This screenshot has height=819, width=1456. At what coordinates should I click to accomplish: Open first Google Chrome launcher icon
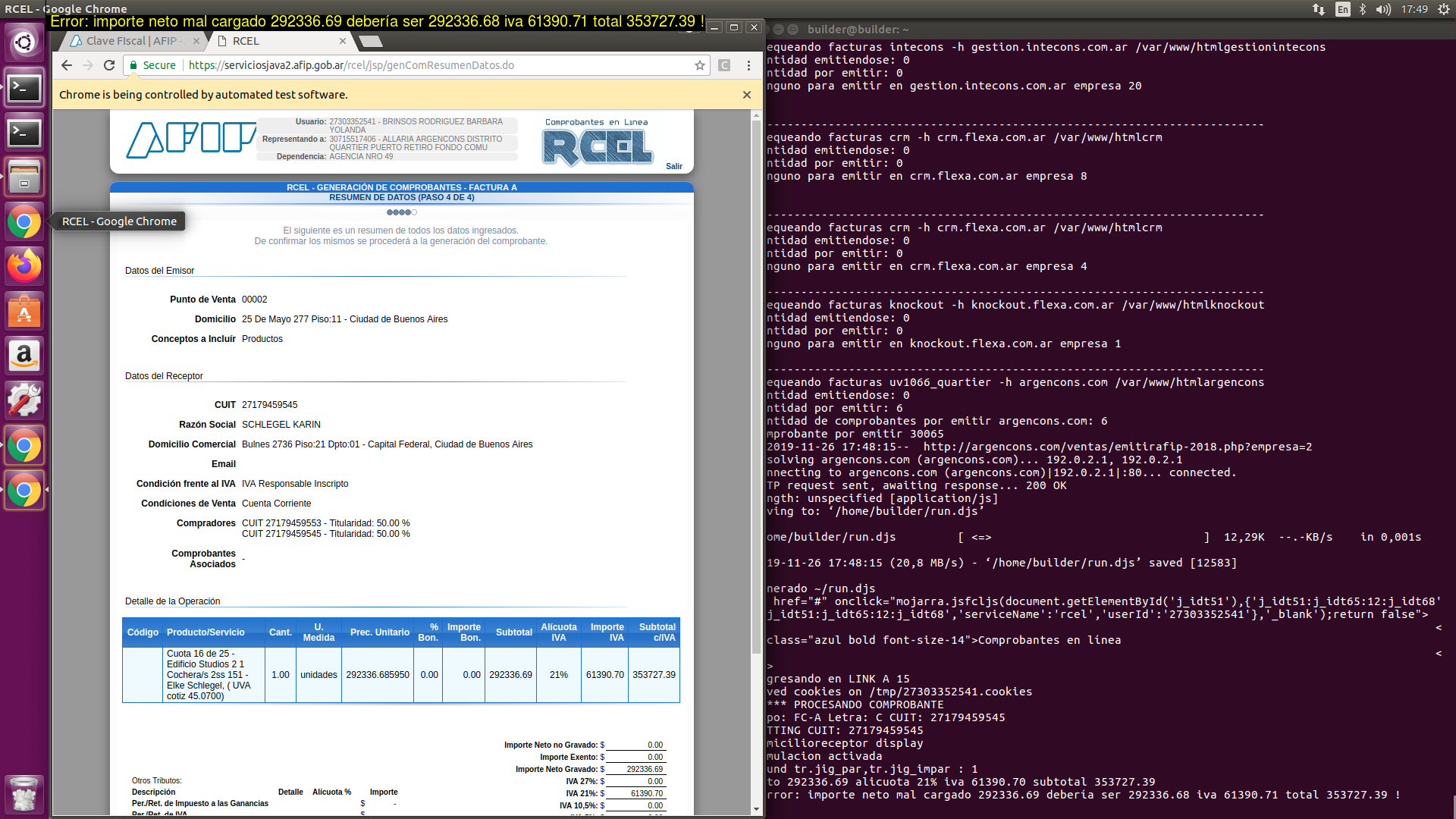tap(24, 222)
